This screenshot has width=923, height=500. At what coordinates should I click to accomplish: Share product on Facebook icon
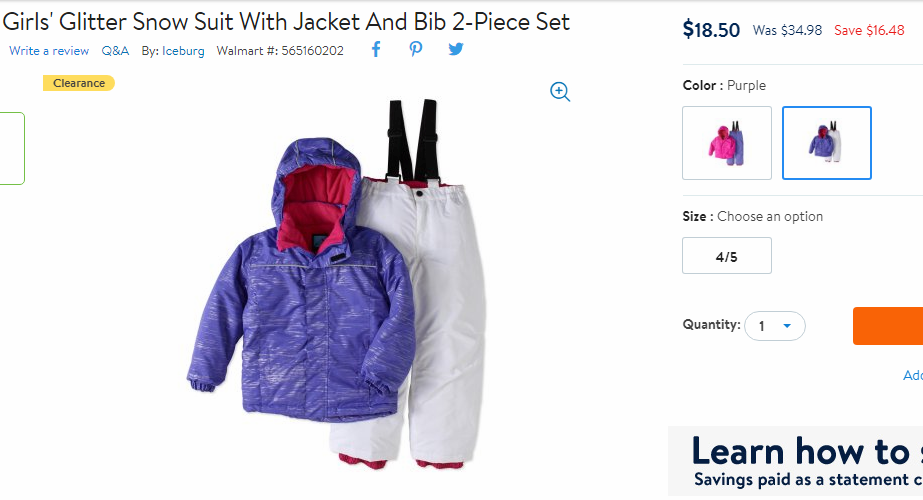click(x=376, y=49)
